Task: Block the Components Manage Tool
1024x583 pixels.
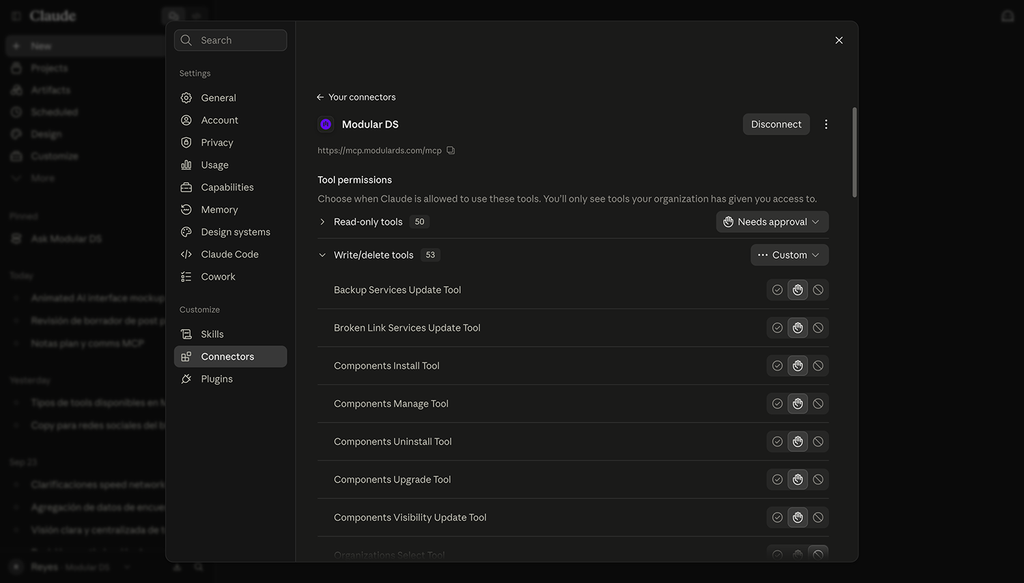Action: pos(818,403)
